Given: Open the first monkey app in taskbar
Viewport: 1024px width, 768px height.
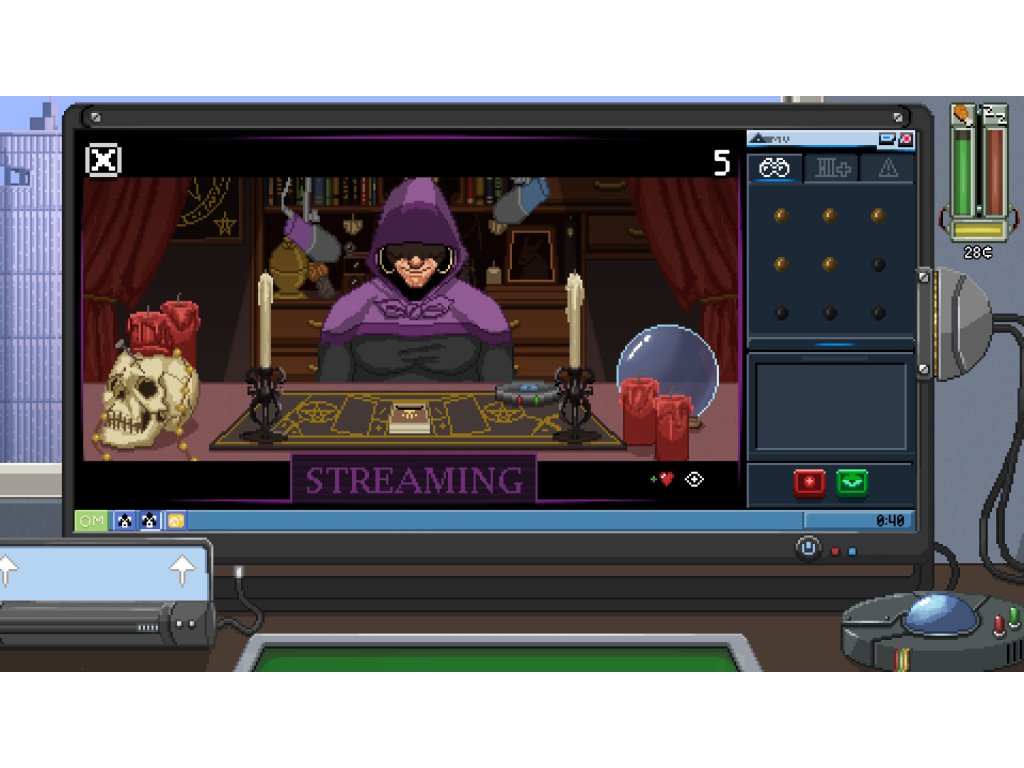Looking at the screenshot, I should (x=124, y=520).
